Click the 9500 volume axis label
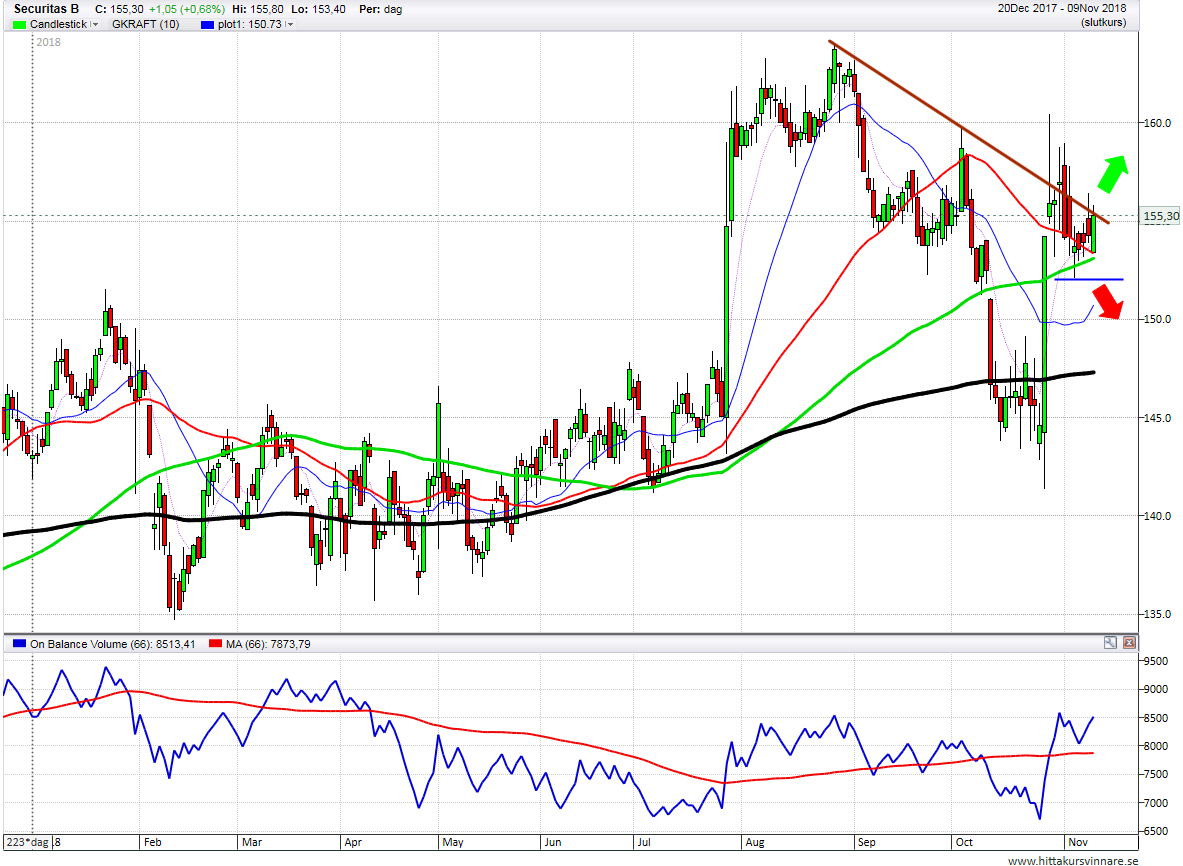The height and width of the screenshot is (866, 1183). [x=1156, y=662]
